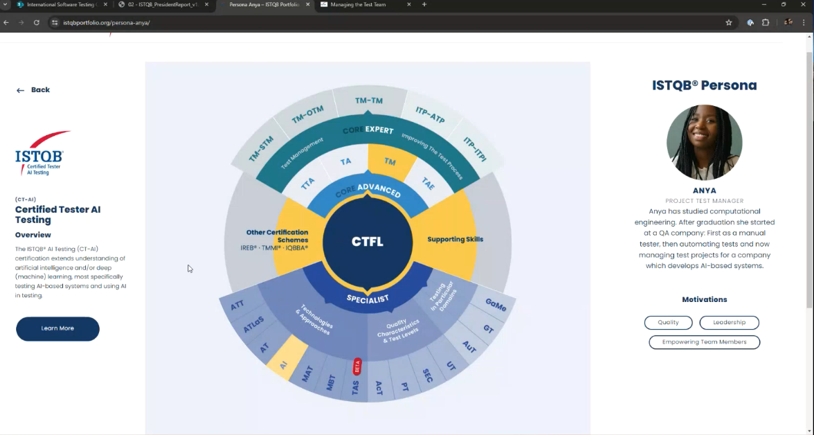This screenshot has width=814, height=441.
Task: Select the highlighted AI specialist segment
Action: (x=283, y=364)
